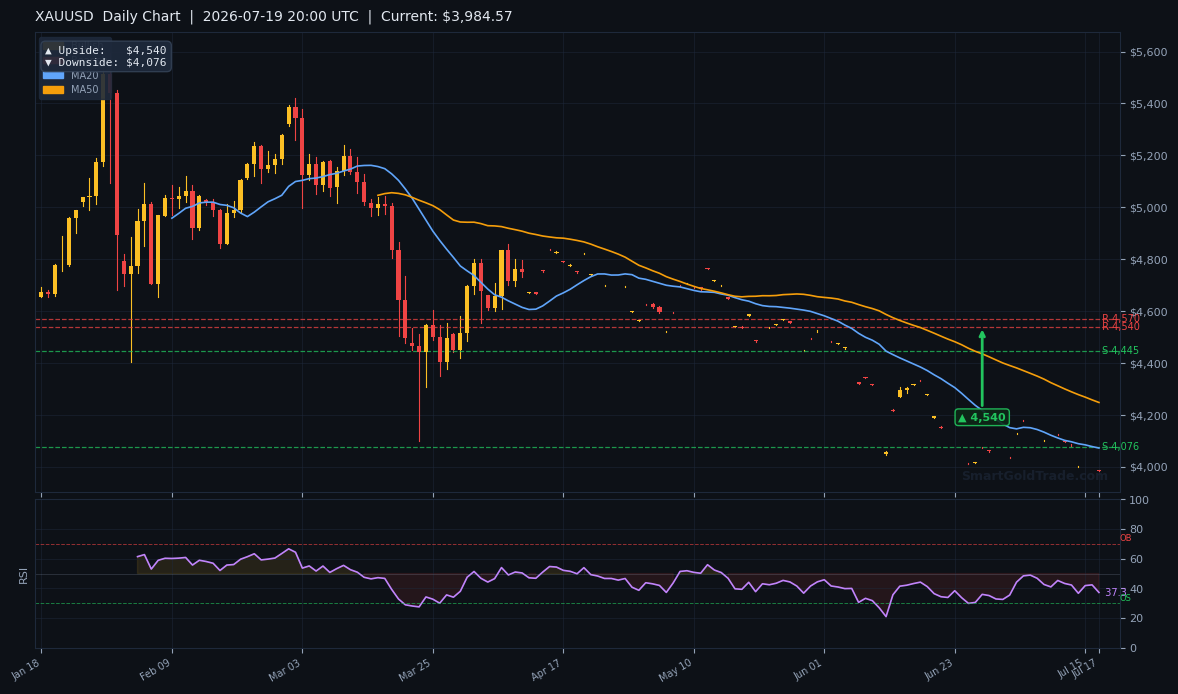Image resolution: width=1178 pixels, height=694 pixels.
Task: Click the green upside target arrow on the chart
Action: tap(982, 368)
